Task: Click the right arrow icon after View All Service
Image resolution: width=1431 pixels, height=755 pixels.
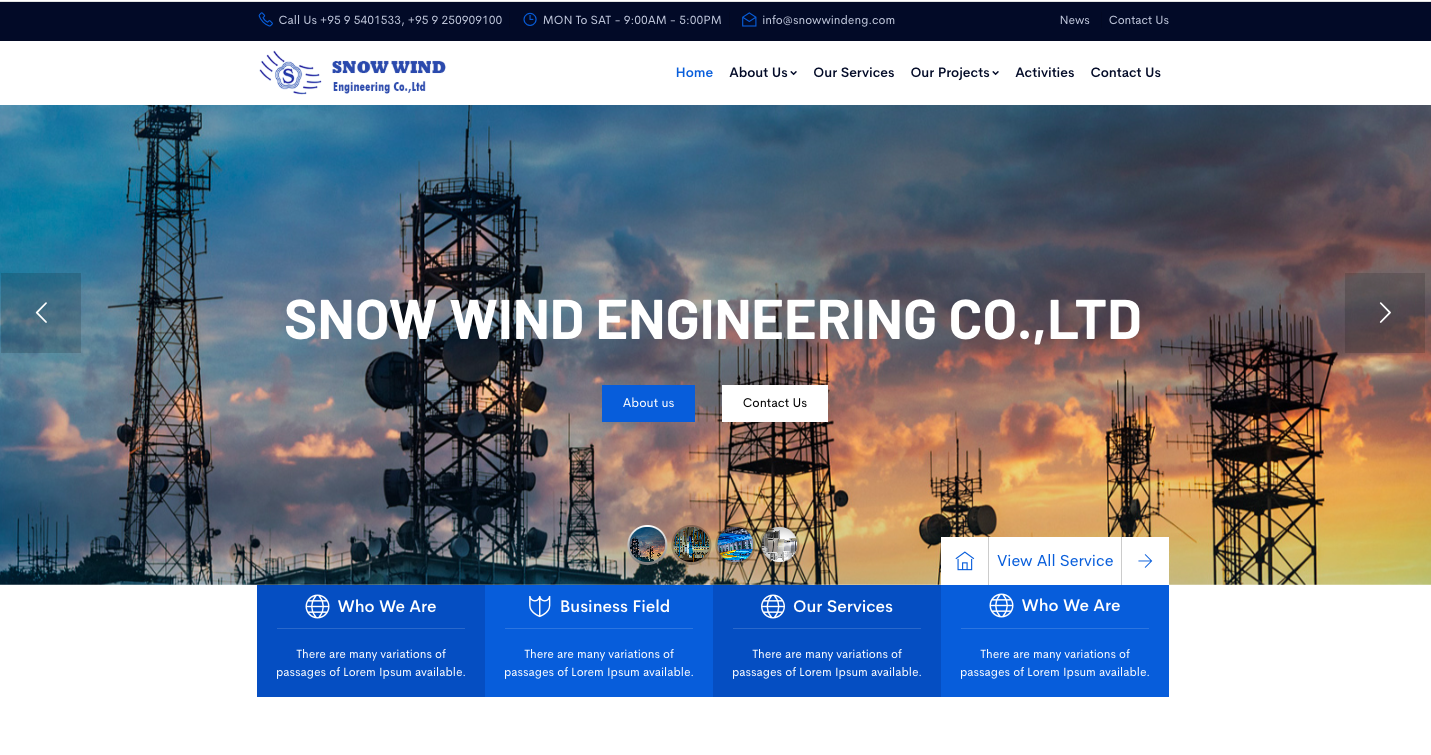Action: coord(1145,561)
